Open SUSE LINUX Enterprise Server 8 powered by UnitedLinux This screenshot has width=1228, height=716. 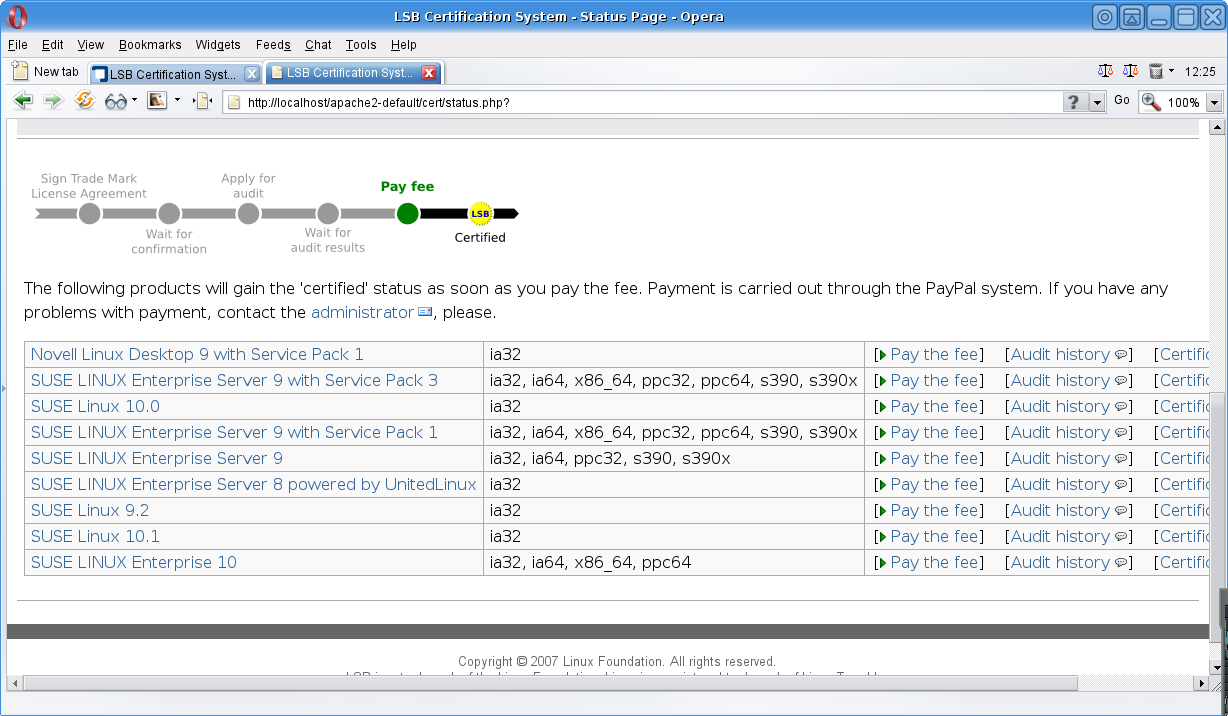pos(254,484)
